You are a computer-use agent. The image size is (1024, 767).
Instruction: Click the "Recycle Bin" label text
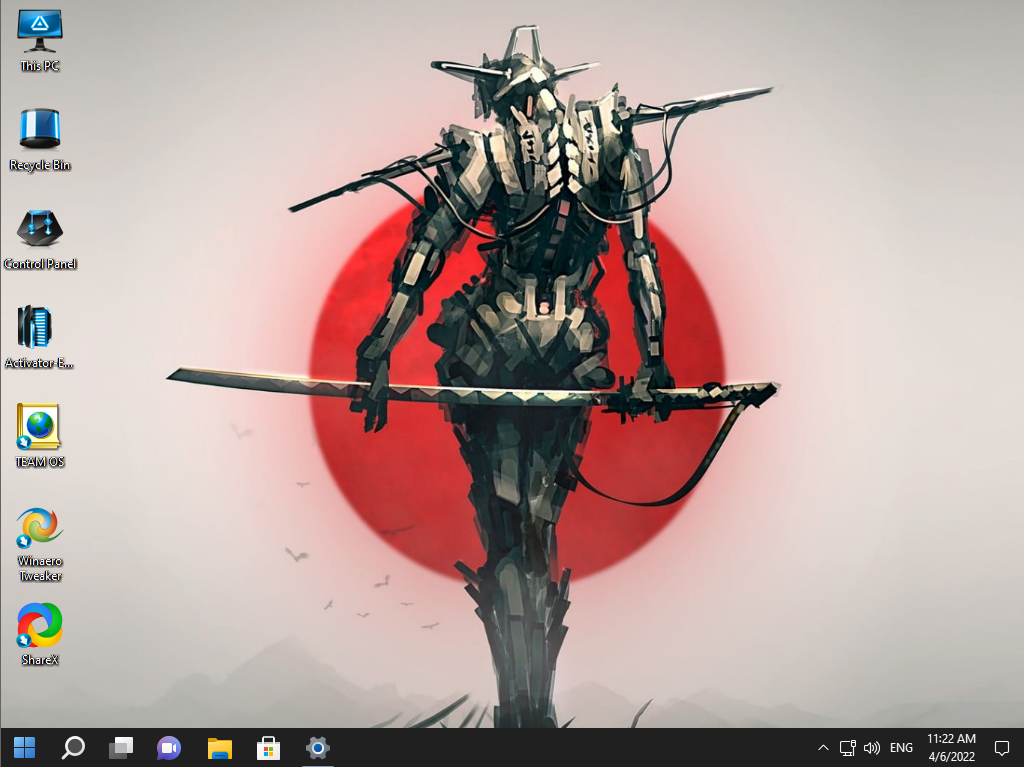pos(40,165)
